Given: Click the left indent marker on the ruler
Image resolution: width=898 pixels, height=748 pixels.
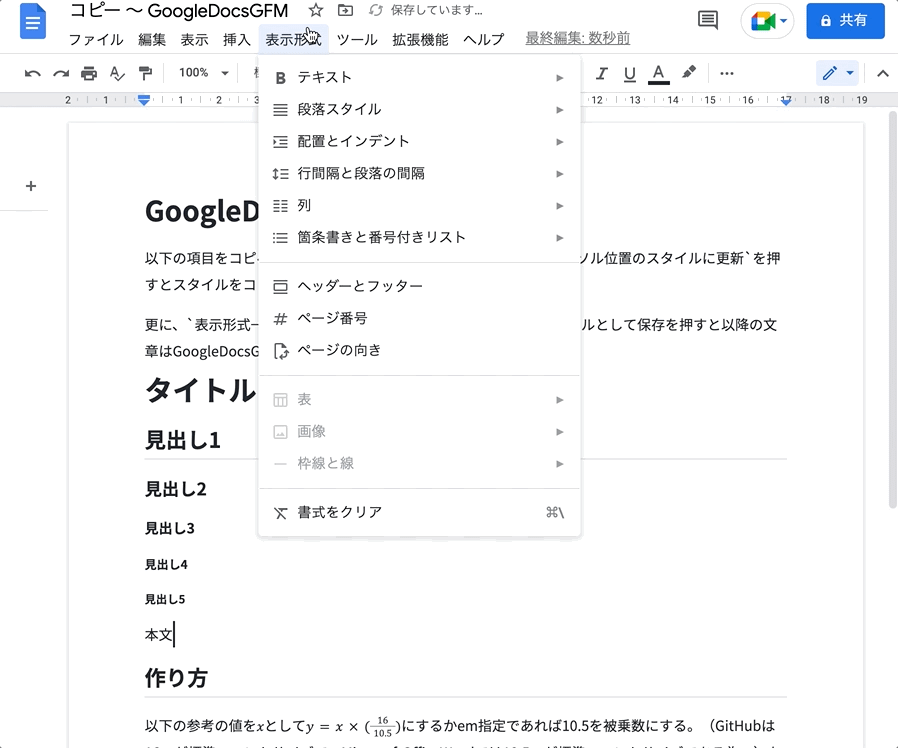Looking at the screenshot, I should (144, 101).
